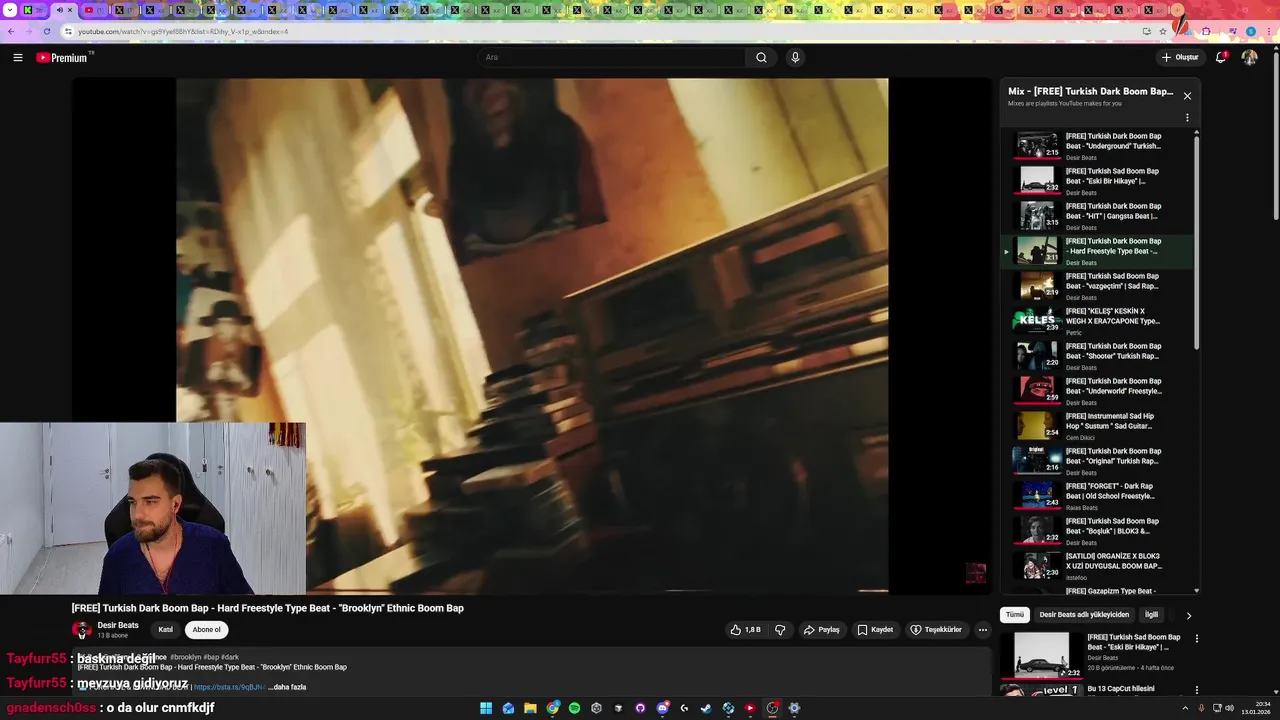Select "Original" Turkish Rap mix item
The height and width of the screenshot is (720, 1280).
coord(1097,460)
